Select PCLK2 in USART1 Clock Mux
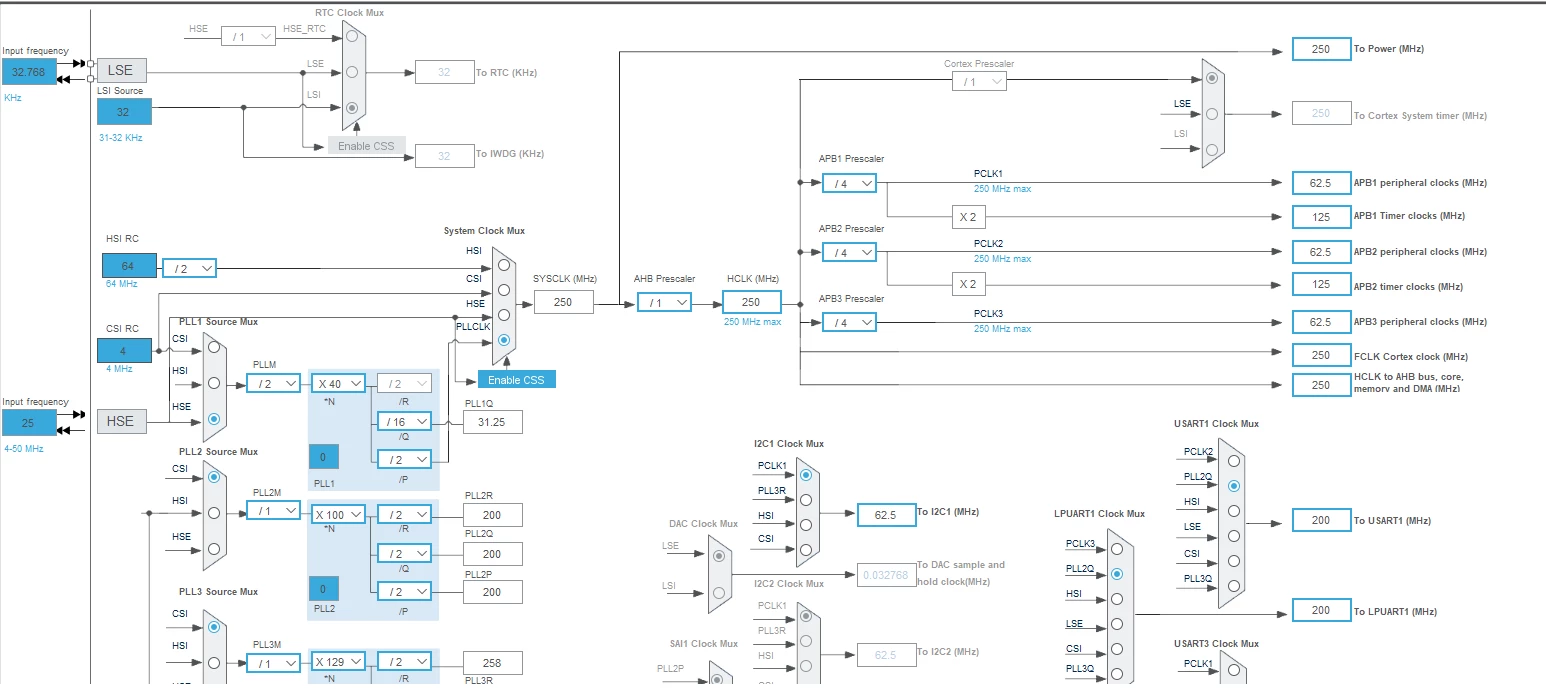Image resolution: width=1546 pixels, height=693 pixels. click(1234, 460)
